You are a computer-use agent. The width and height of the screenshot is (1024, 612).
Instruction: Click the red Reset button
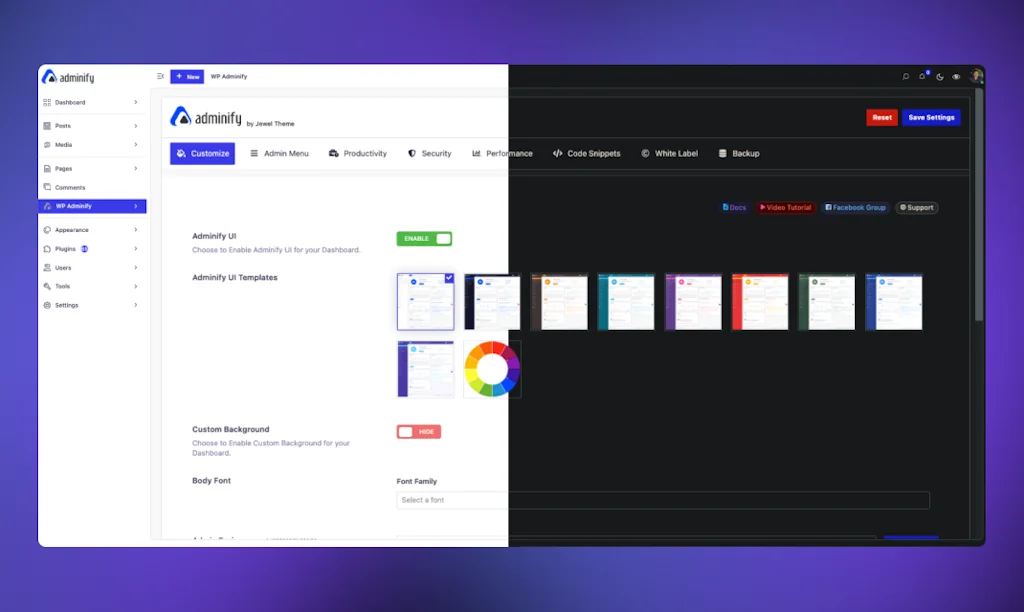pyautogui.click(x=882, y=118)
